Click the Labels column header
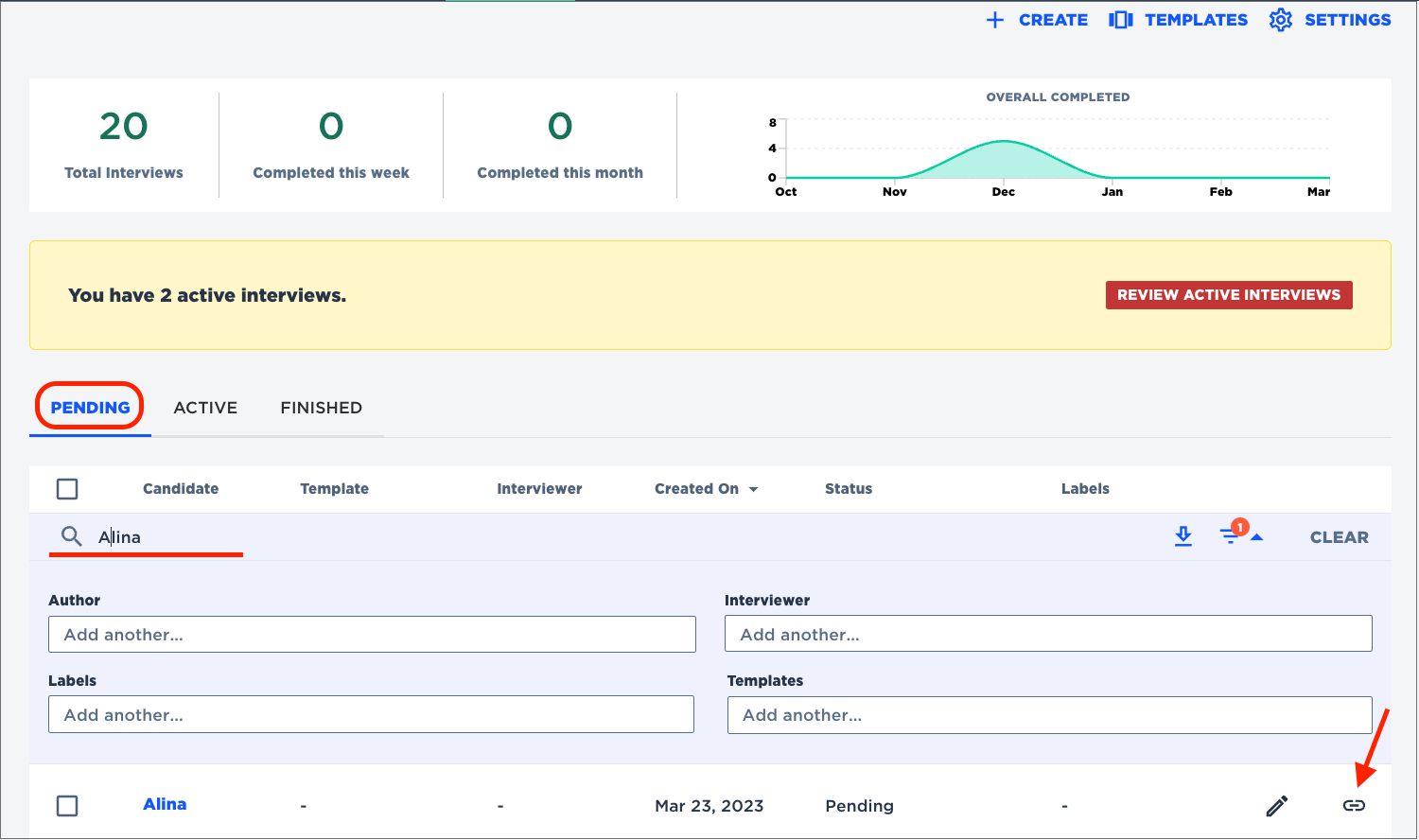Screen dimensions: 1419x840 [1085, 489]
